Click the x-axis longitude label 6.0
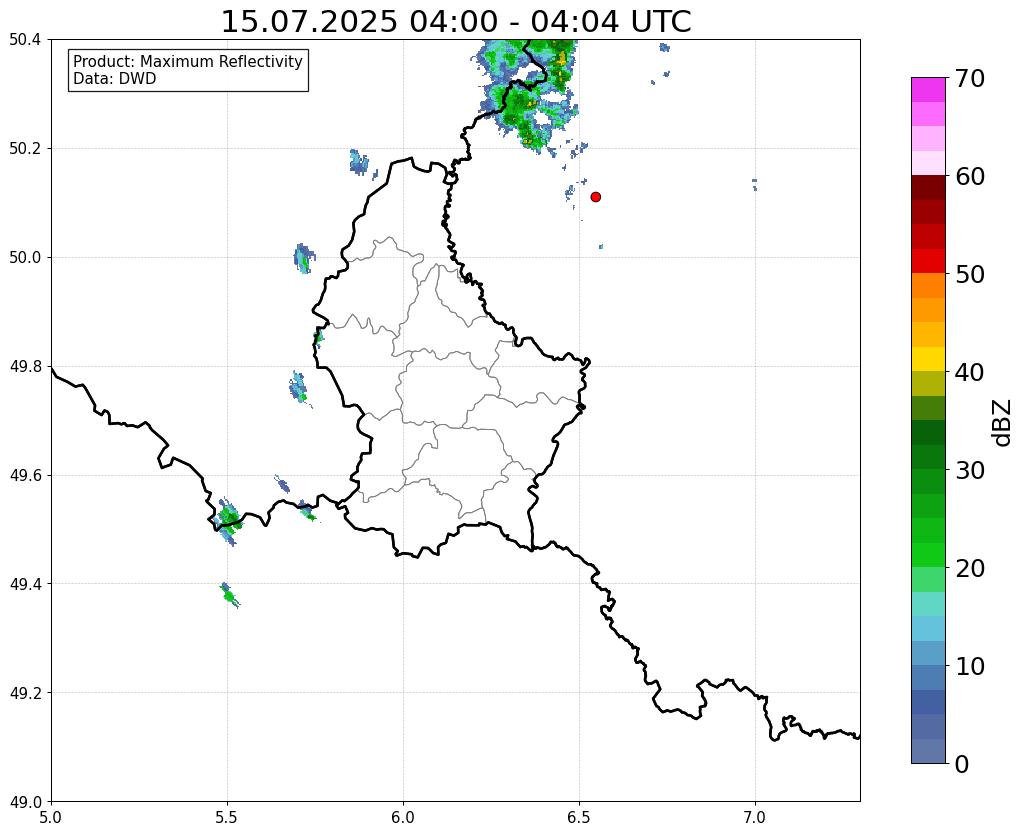The height and width of the screenshot is (834, 1023). coord(403,817)
